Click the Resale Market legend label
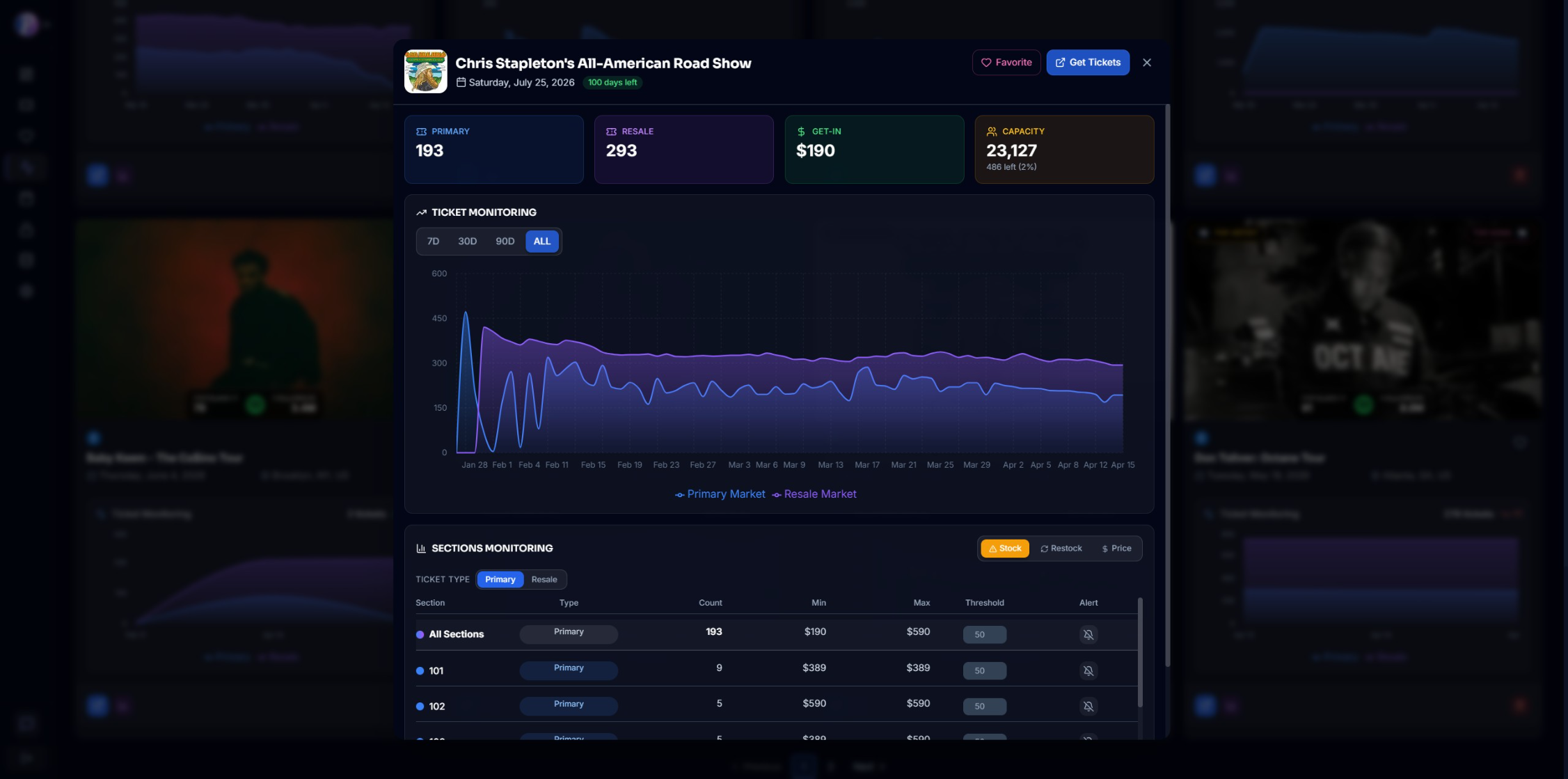The width and height of the screenshot is (1568, 779). [x=821, y=494]
